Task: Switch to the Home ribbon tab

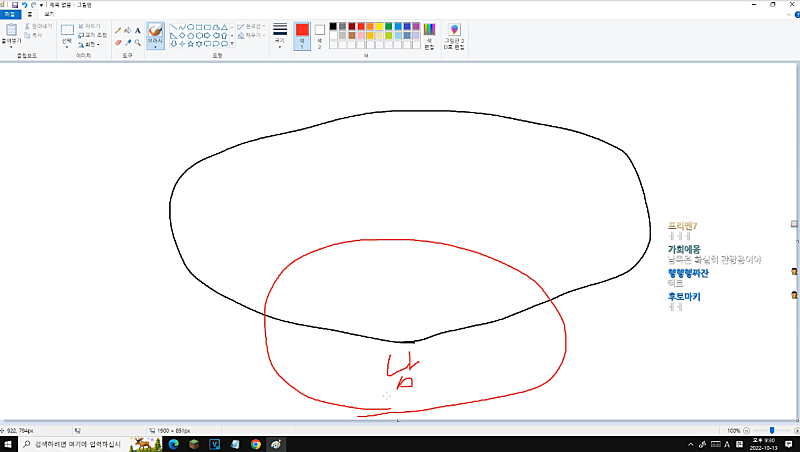Action: click(x=30, y=14)
